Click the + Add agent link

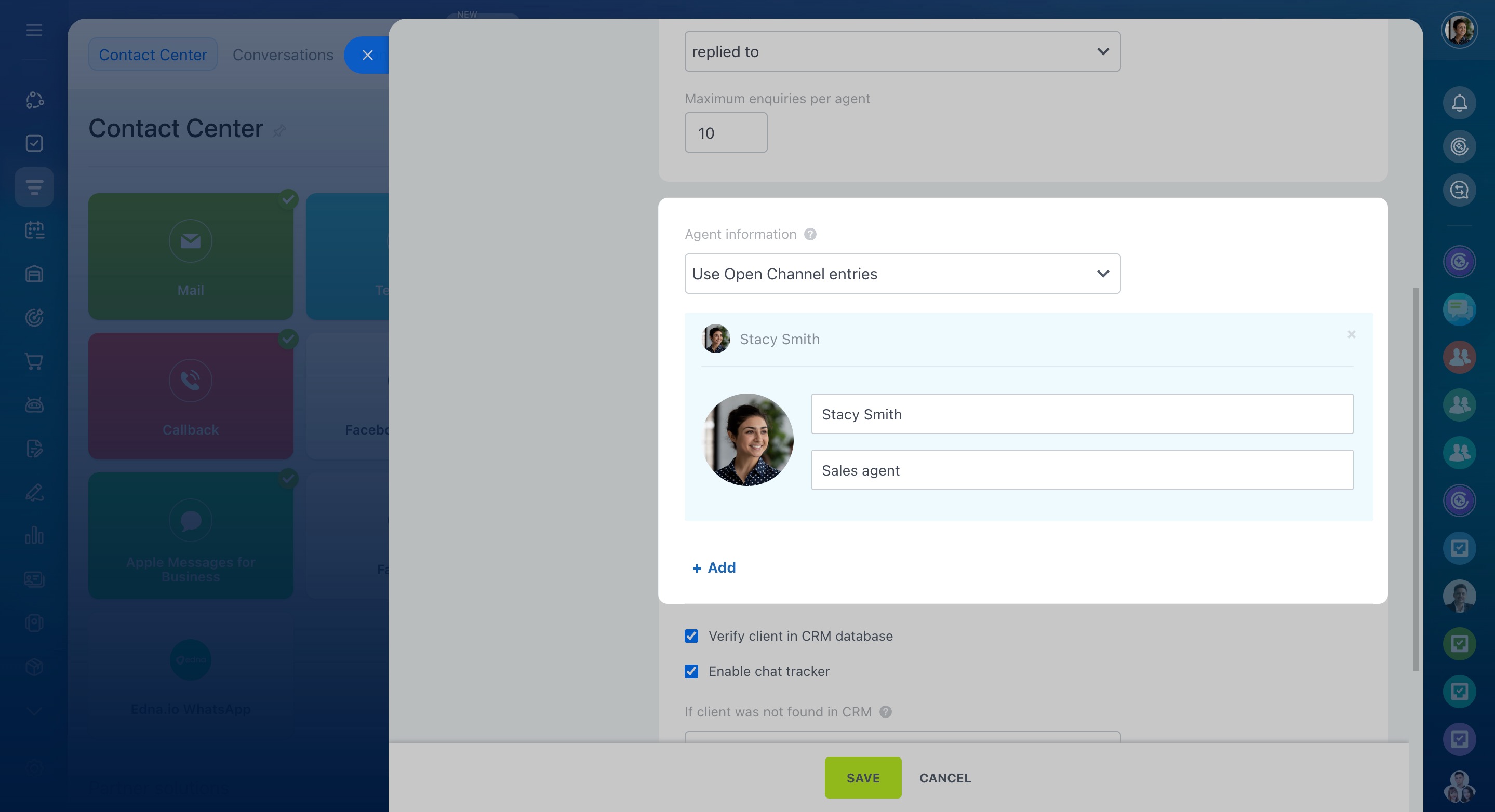pyautogui.click(x=714, y=568)
